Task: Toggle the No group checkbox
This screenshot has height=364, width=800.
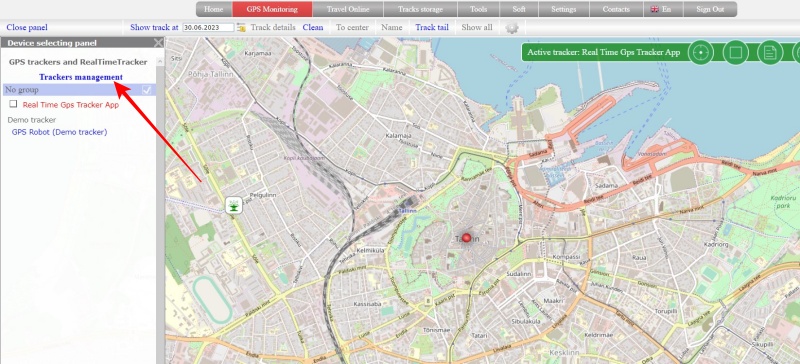Action: click(147, 90)
